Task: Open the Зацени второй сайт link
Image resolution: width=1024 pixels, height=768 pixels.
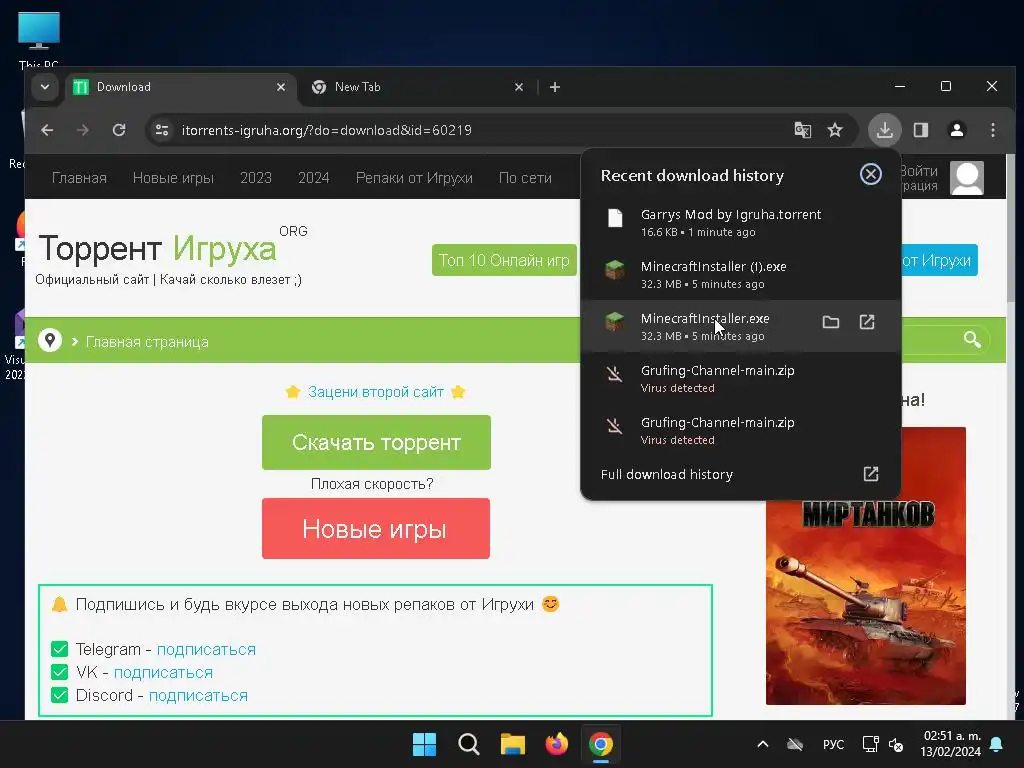Action: pyautogui.click(x=376, y=392)
